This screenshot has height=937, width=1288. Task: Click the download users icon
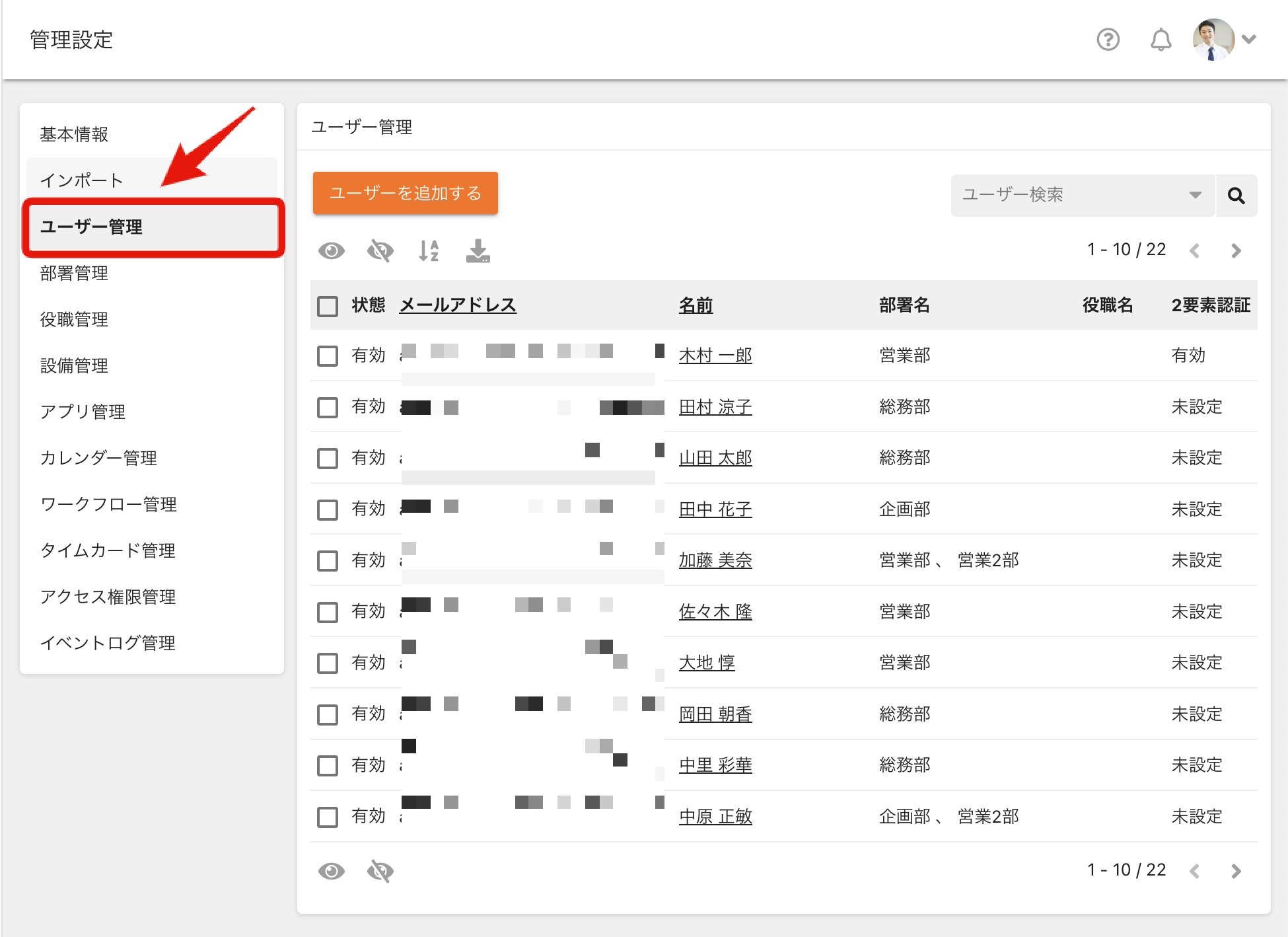(478, 251)
